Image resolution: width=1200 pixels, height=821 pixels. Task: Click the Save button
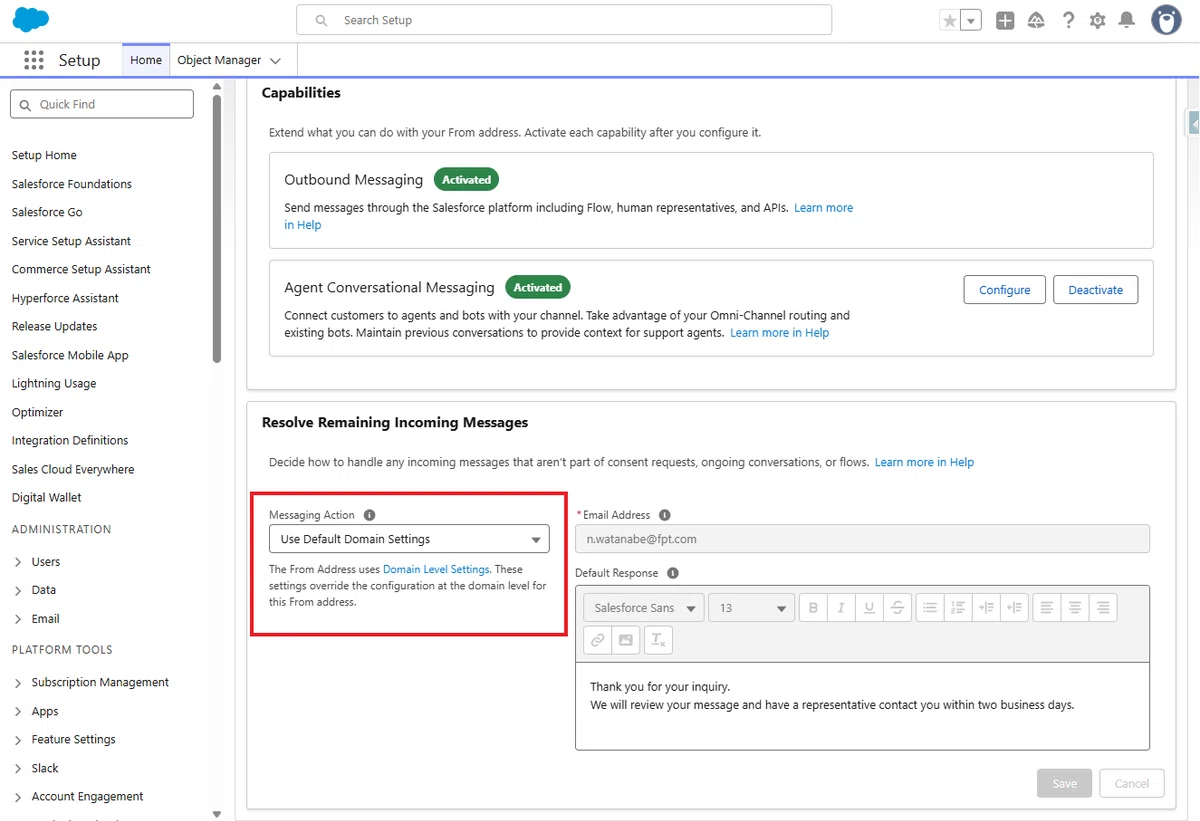[1065, 783]
